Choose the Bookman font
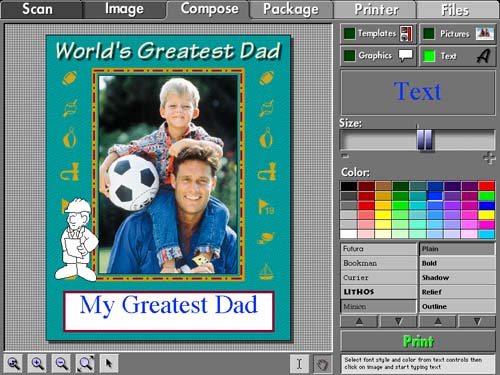 coord(378,263)
